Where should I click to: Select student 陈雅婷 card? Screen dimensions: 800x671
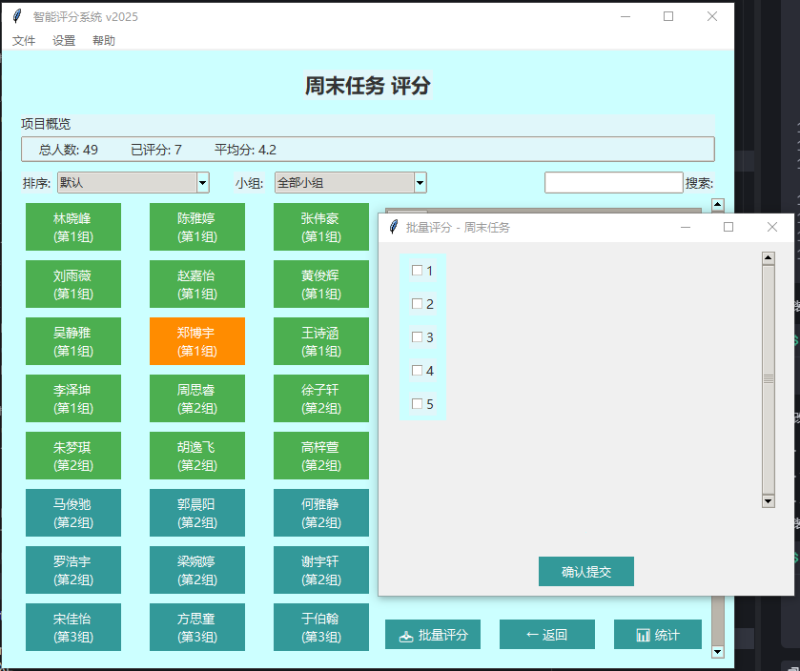click(x=197, y=227)
